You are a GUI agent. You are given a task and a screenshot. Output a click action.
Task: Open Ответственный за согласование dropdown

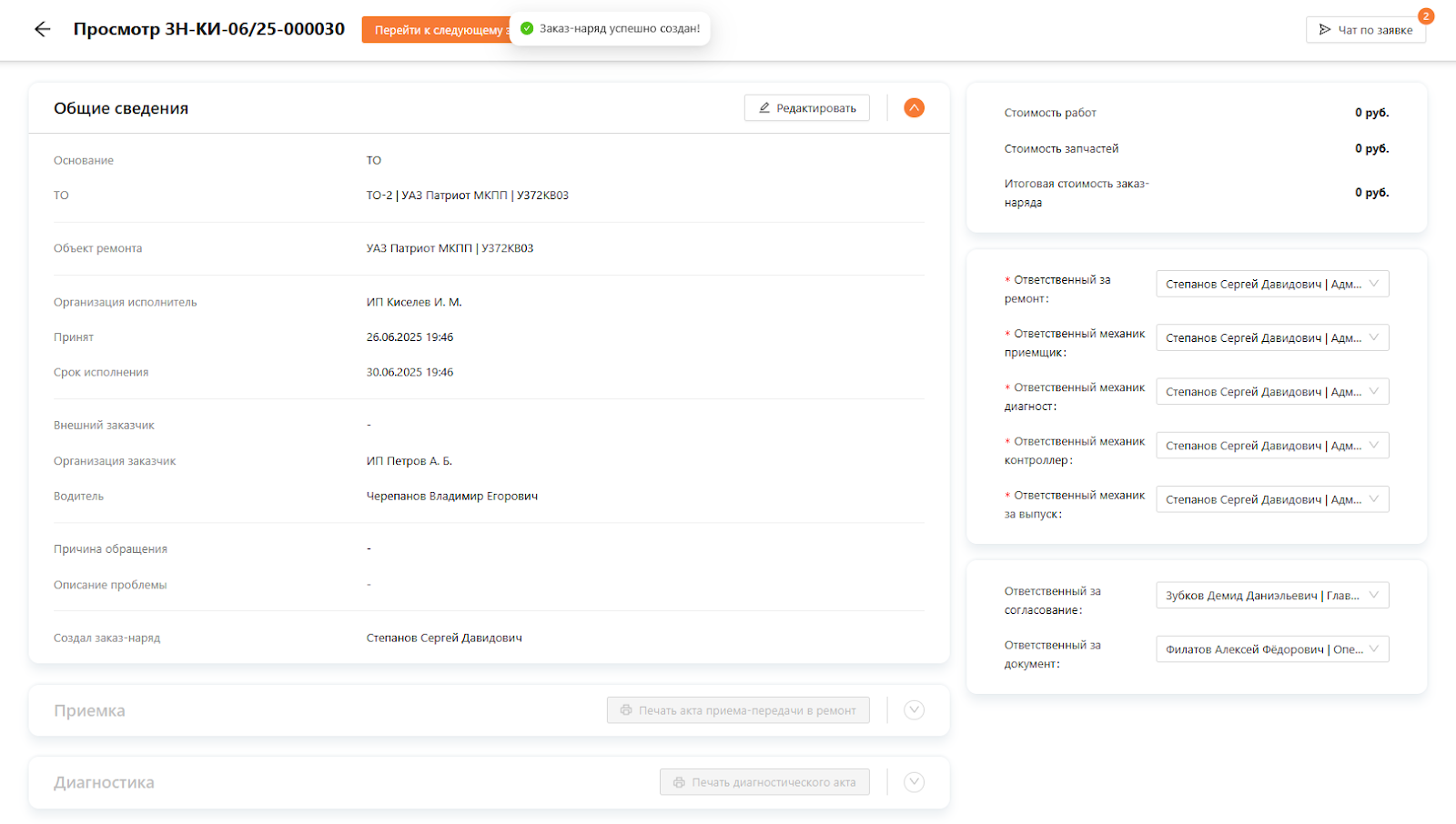click(x=1271, y=596)
